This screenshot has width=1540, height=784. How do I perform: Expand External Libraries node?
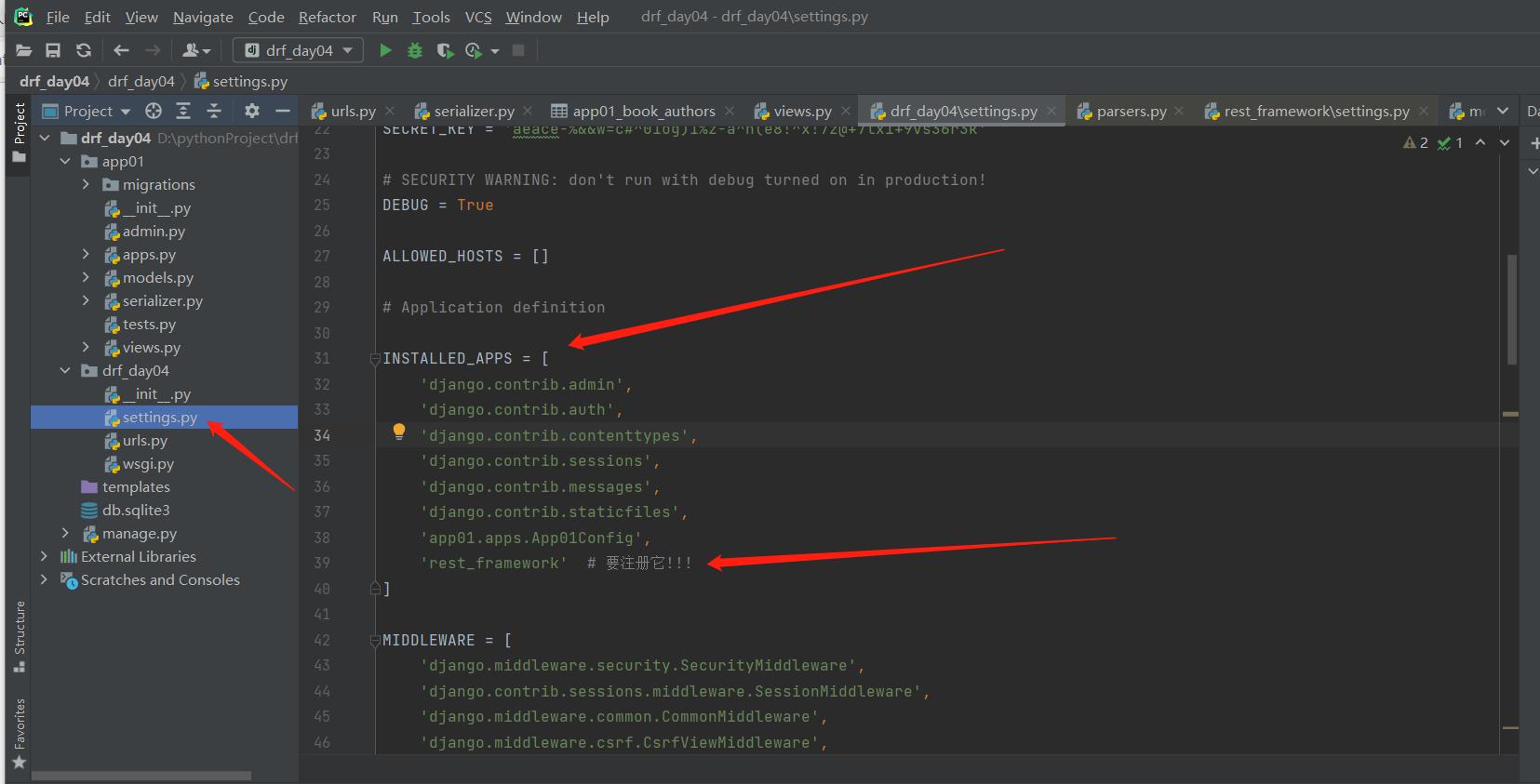pos(44,556)
